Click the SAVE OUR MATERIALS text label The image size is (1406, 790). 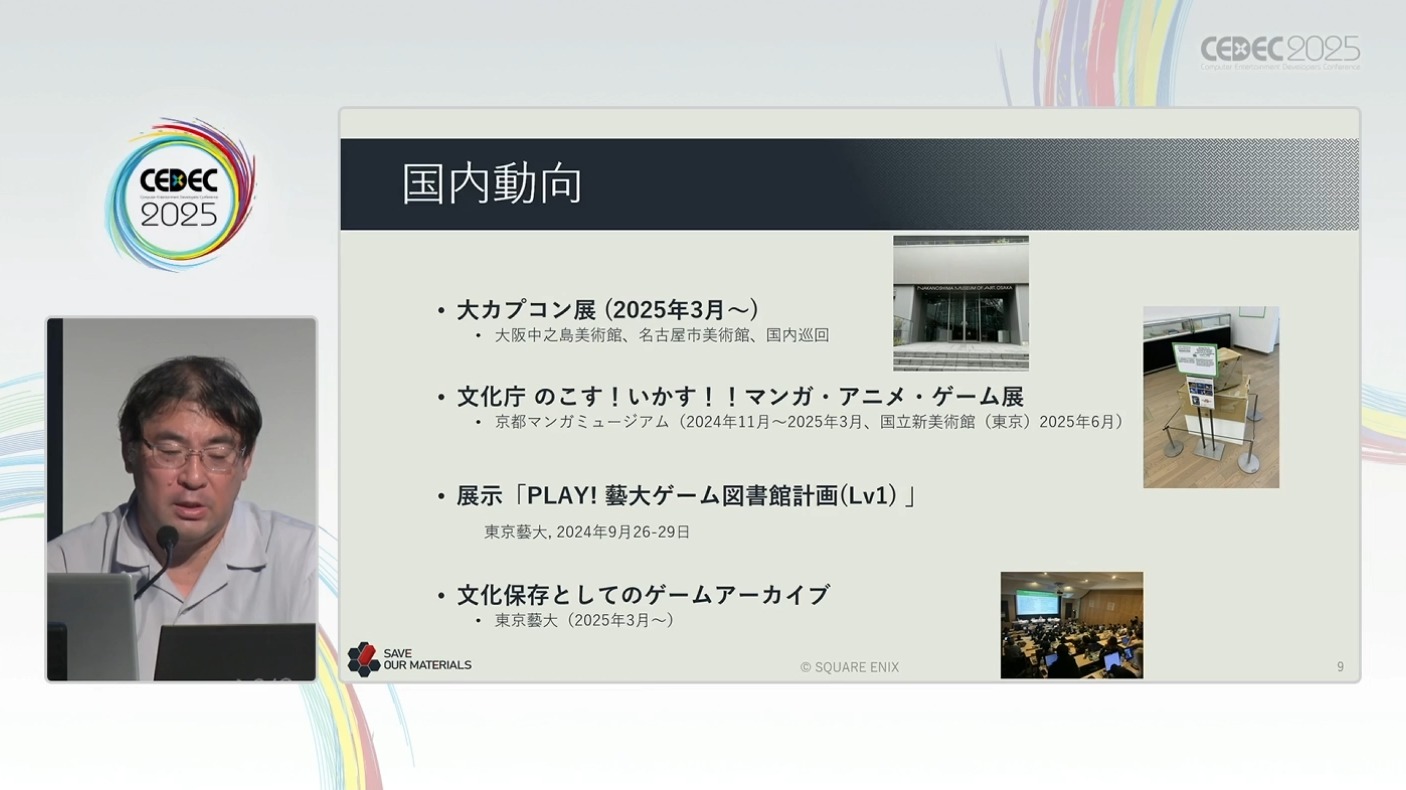point(427,659)
